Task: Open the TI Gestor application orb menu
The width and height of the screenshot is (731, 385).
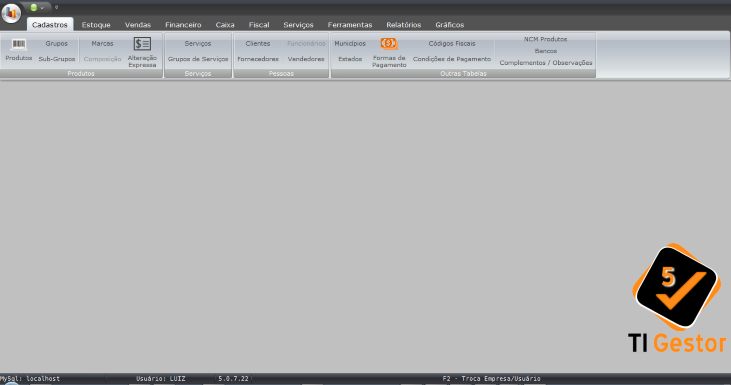Action: point(11,13)
